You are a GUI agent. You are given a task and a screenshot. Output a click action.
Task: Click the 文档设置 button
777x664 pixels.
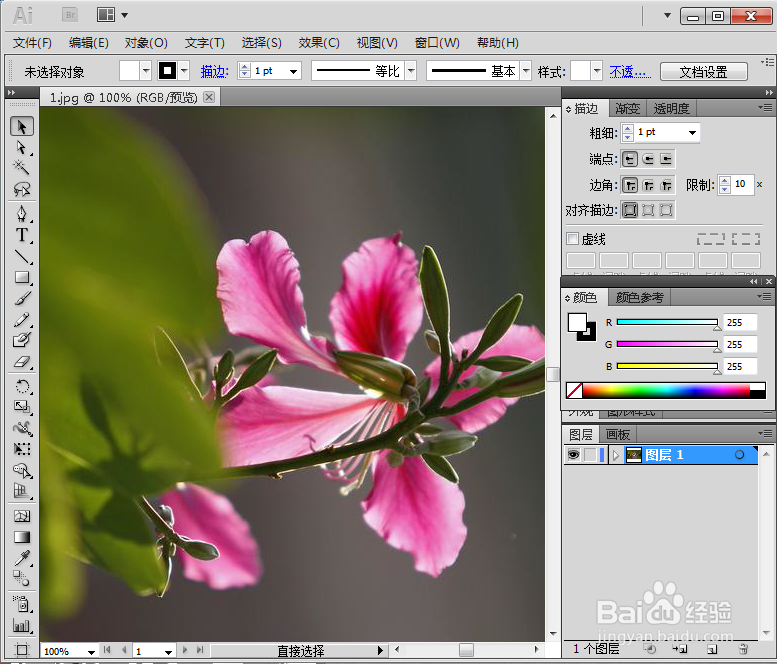coord(704,72)
